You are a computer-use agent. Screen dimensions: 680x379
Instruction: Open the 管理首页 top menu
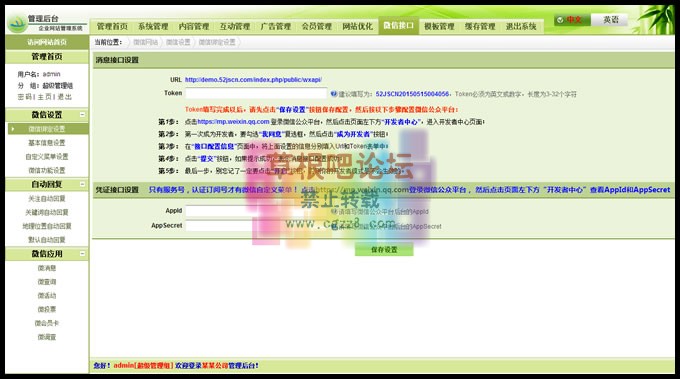click(x=112, y=26)
